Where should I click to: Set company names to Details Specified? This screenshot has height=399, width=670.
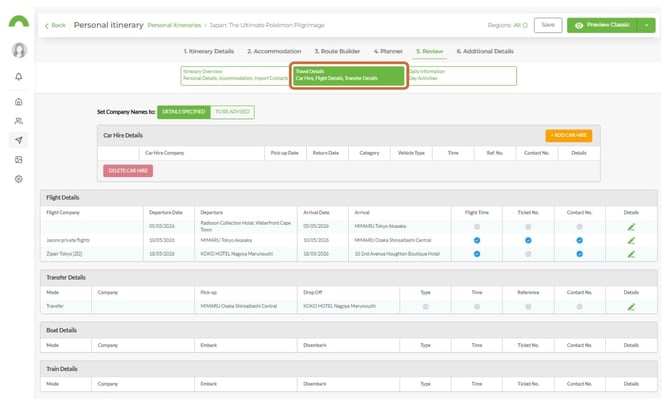pyautogui.click(x=184, y=112)
